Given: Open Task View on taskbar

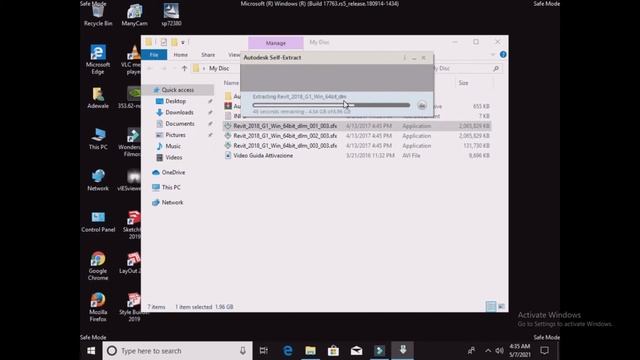Looking at the screenshot, I should point(264,351).
